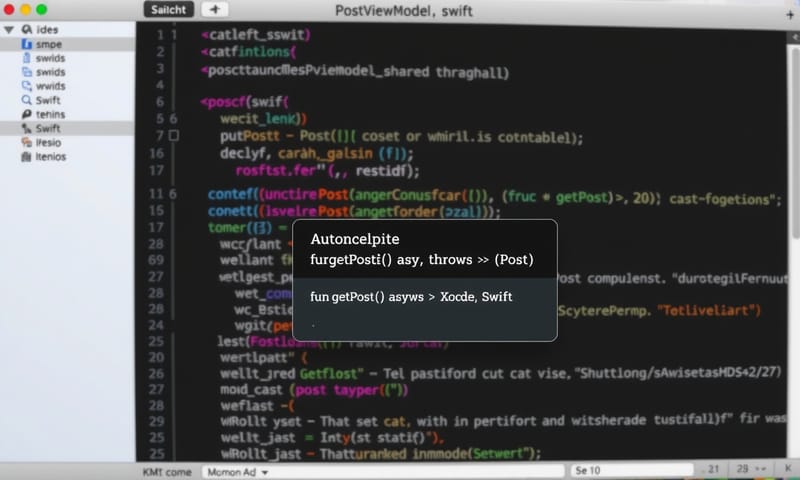Select the smpe file icon
The height and width of the screenshot is (480, 800).
tap(27, 44)
